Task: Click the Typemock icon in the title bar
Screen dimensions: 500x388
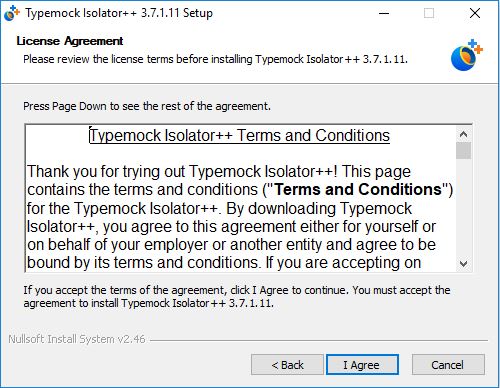Action: 12,13
